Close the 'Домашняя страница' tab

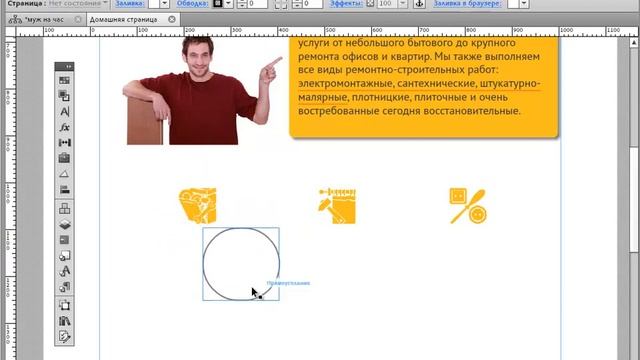click(172, 19)
